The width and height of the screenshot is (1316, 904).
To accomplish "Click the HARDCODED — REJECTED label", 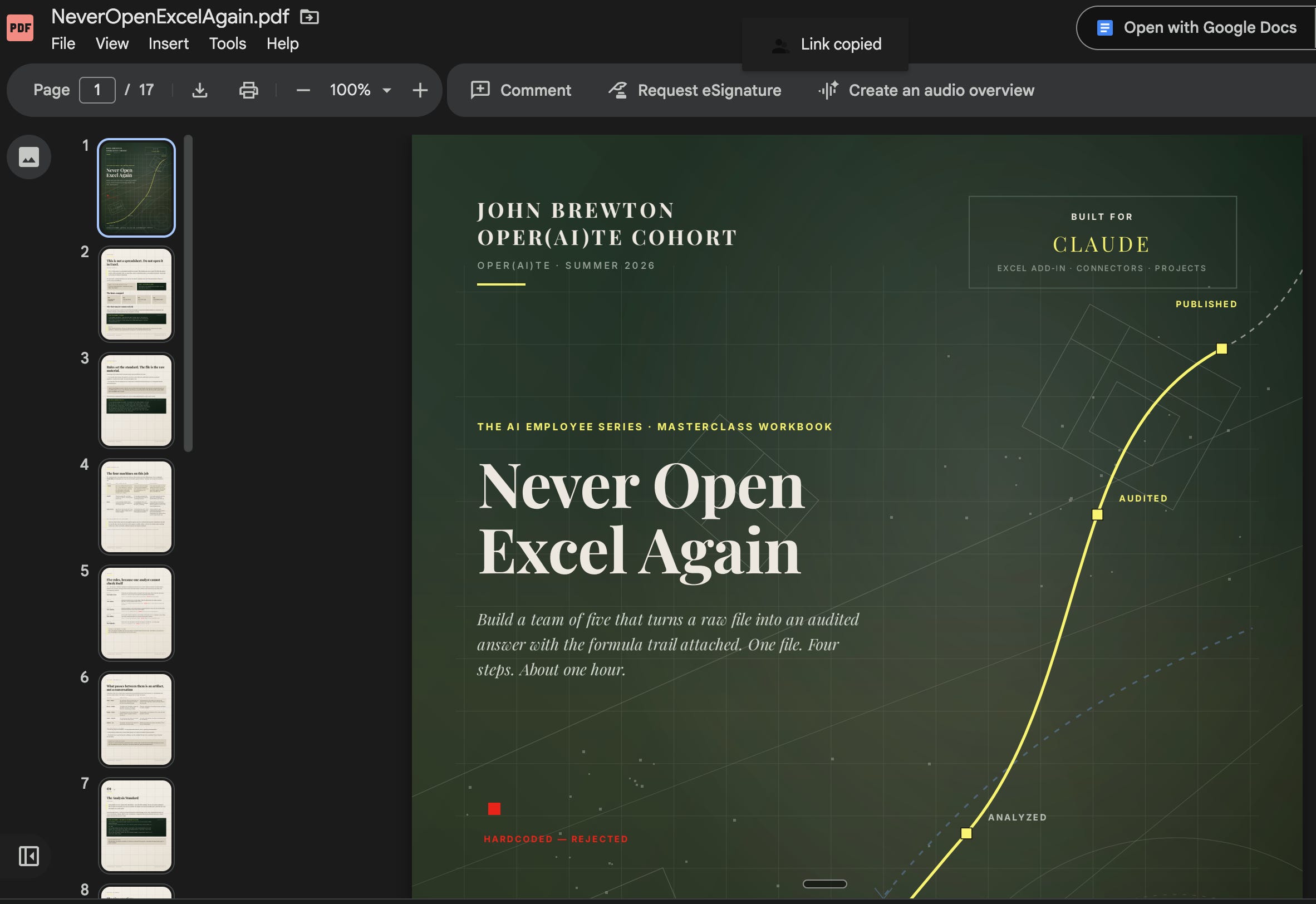I will click(556, 839).
